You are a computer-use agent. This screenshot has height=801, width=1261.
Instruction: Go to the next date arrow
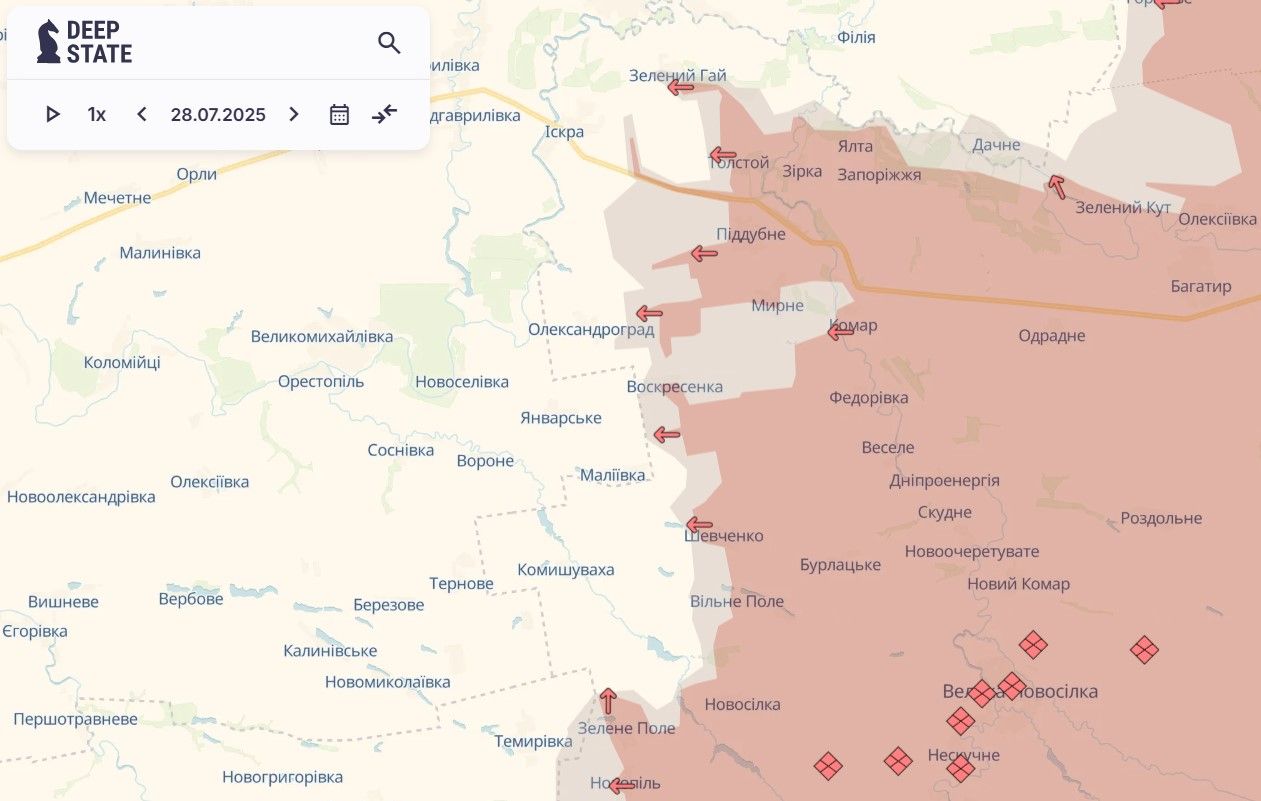[294, 114]
